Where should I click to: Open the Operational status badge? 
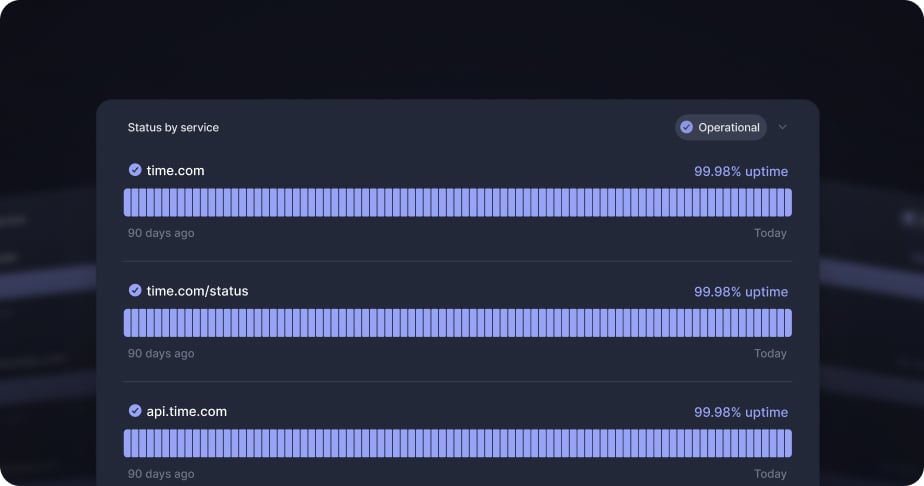tap(720, 127)
